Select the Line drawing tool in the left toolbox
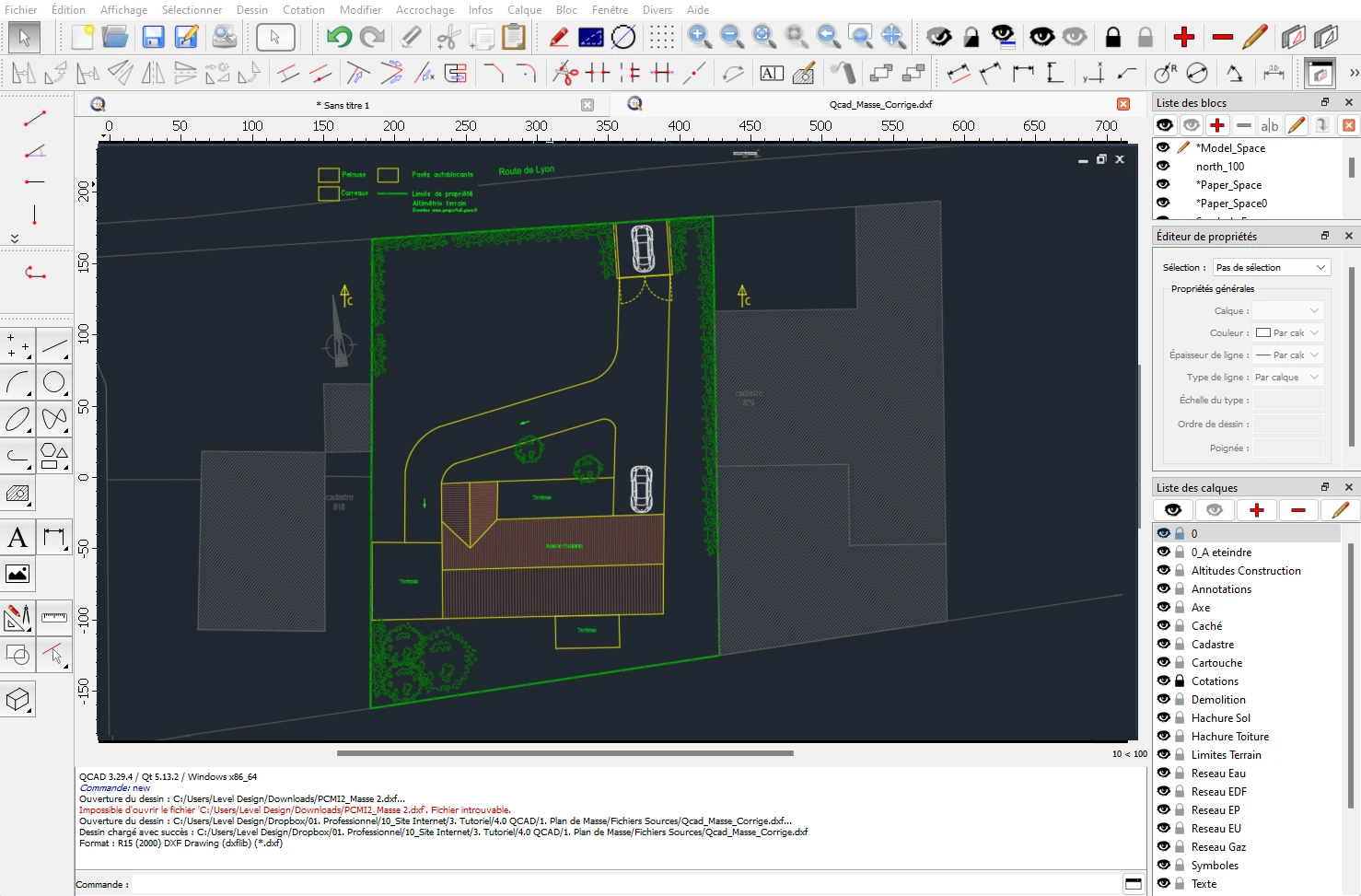Viewport: 1361px width, 896px height. click(54, 346)
